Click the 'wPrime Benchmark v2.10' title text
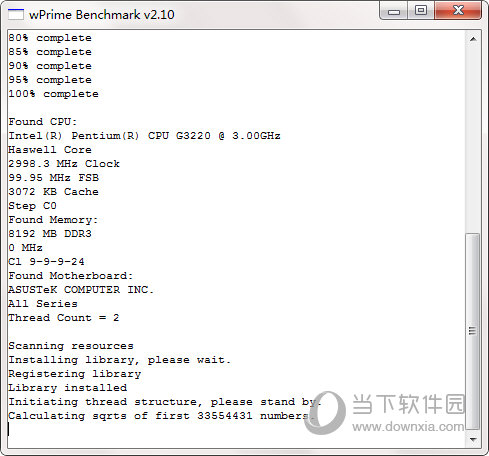489x456 pixels. pos(102,15)
